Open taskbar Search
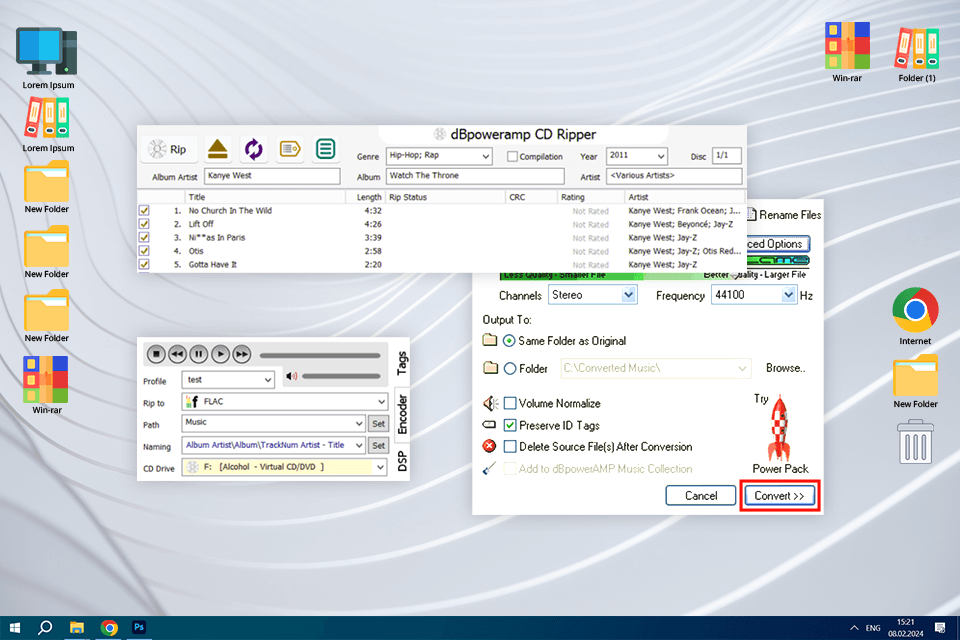The height and width of the screenshot is (640, 960). pyautogui.click(x=45, y=628)
